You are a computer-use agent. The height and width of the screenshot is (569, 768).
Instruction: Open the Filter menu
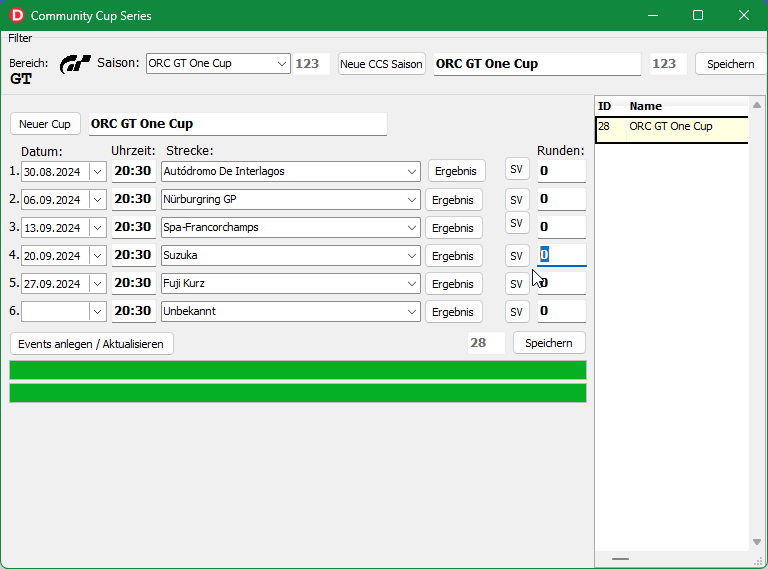pyautogui.click(x=20, y=38)
